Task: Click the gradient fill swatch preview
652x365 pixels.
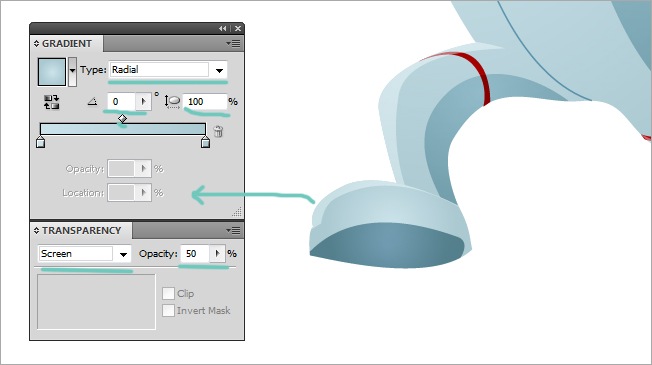Action: [52, 72]
